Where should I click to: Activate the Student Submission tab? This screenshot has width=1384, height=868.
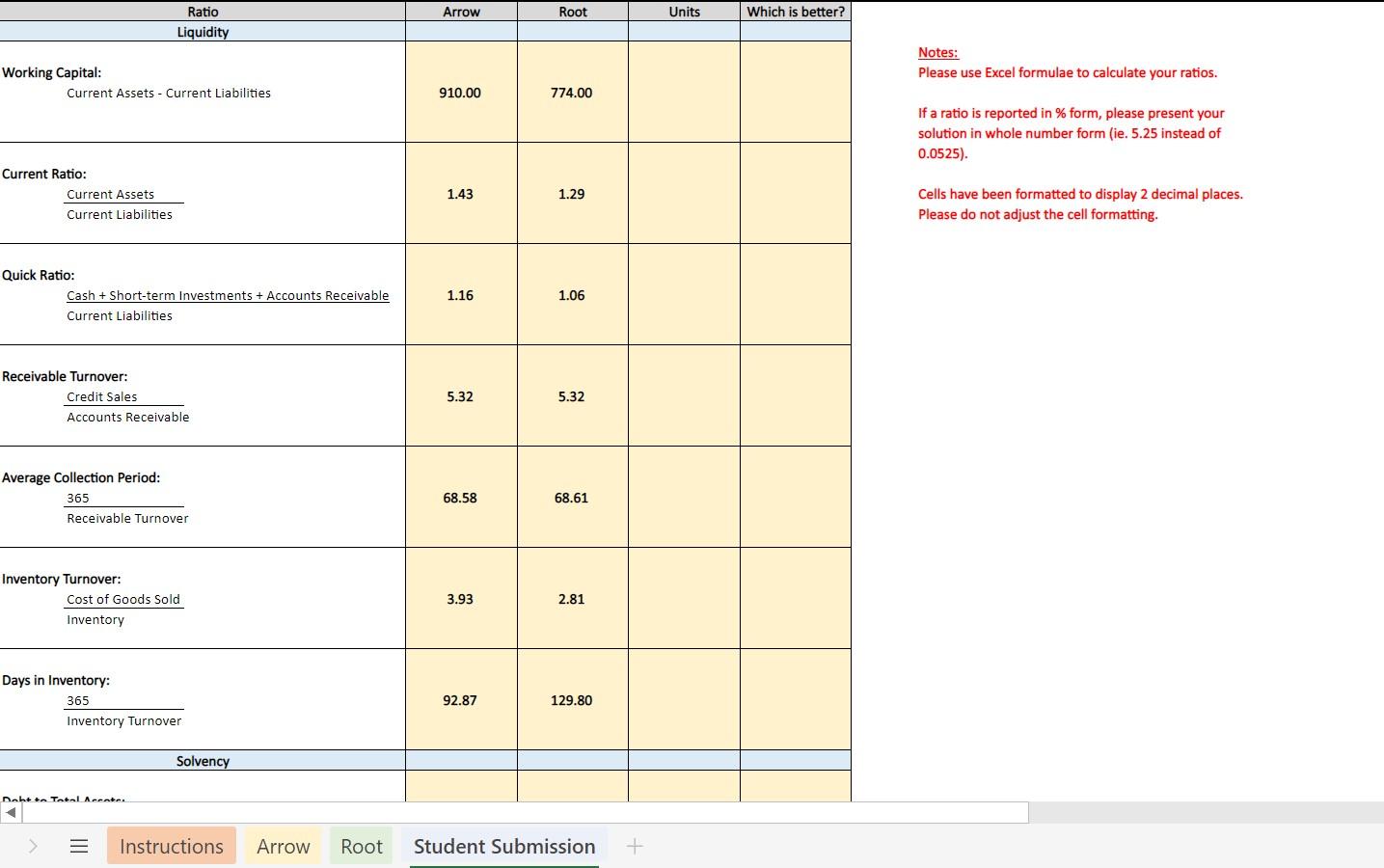503,846
